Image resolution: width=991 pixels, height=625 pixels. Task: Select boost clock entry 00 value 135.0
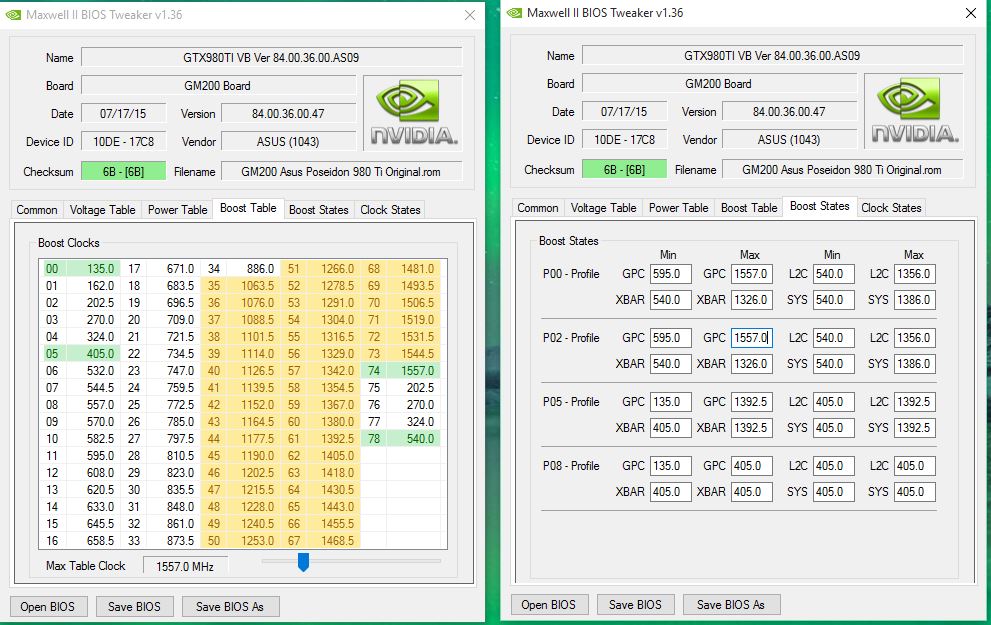tap(92, 269)
